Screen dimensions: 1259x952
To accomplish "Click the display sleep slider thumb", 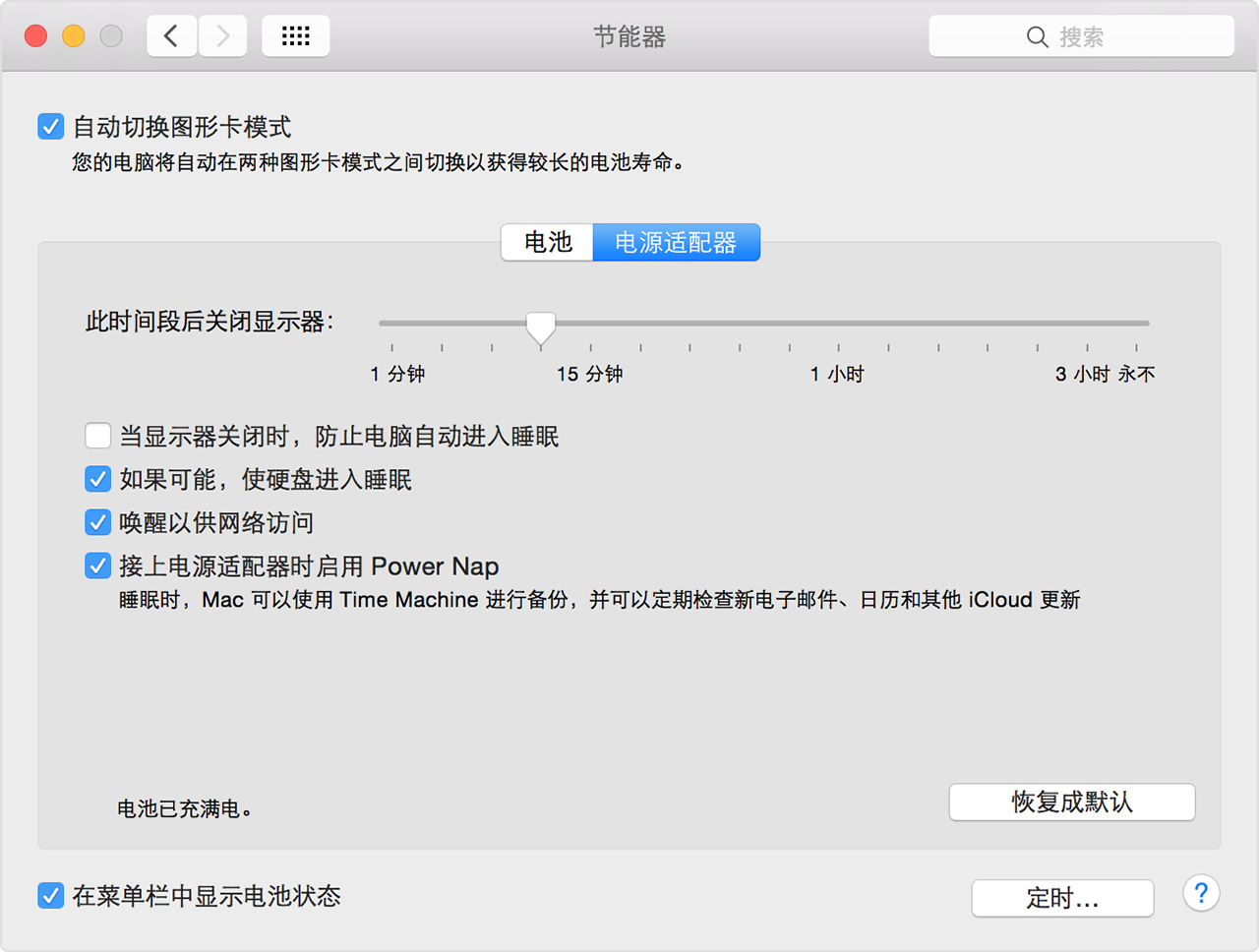I will coord(540,327).
